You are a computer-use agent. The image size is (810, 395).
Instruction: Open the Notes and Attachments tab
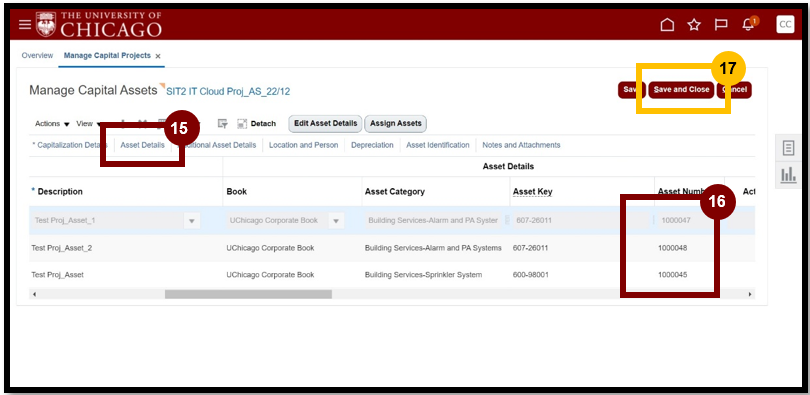tap(521, 145)
